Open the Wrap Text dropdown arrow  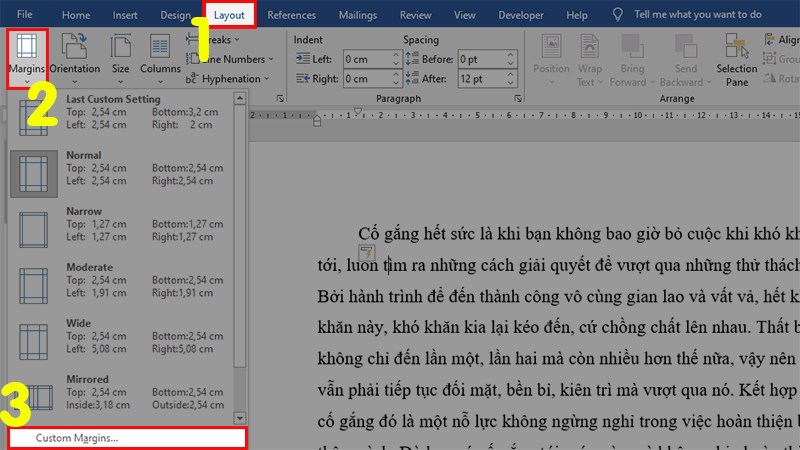600,82
